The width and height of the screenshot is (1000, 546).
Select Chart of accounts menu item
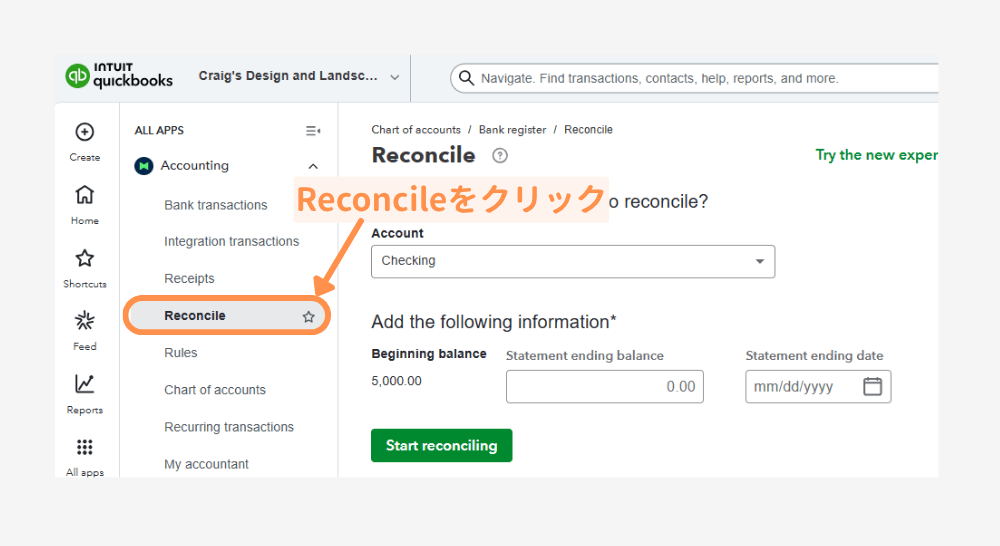point(215,390)
